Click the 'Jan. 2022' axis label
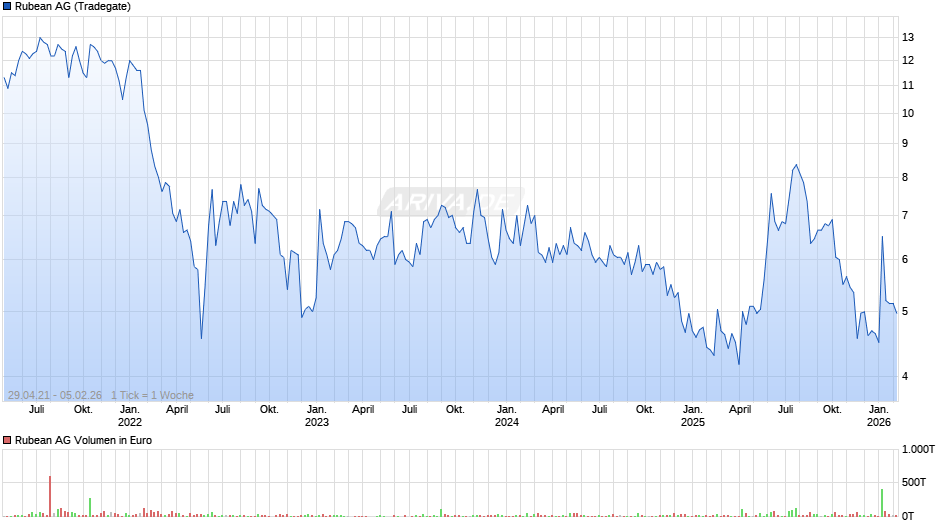This screenshot has width=940, height=526. pyautogui.click(x=129, y=416)
